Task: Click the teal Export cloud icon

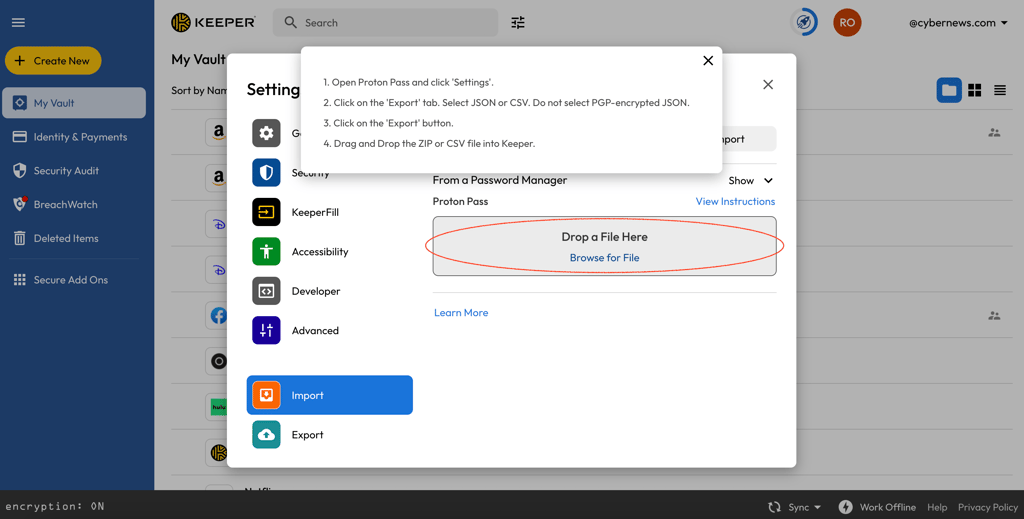Action: click(266, 435)
